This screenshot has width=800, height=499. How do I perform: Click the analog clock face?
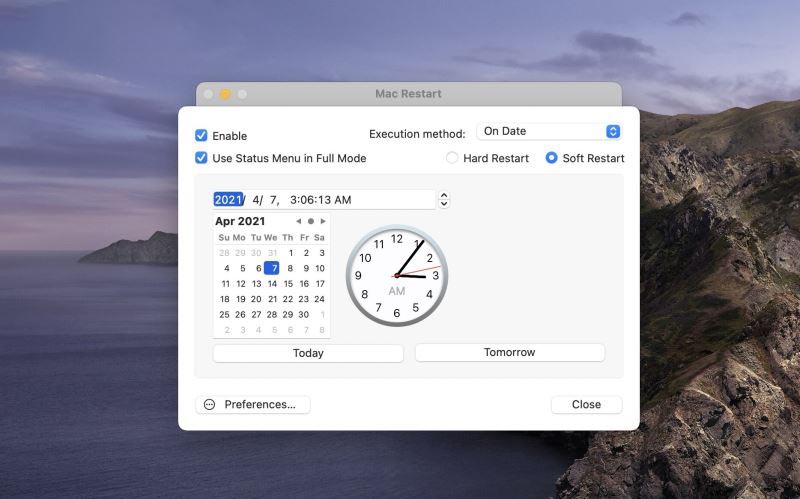click(397, 276)
